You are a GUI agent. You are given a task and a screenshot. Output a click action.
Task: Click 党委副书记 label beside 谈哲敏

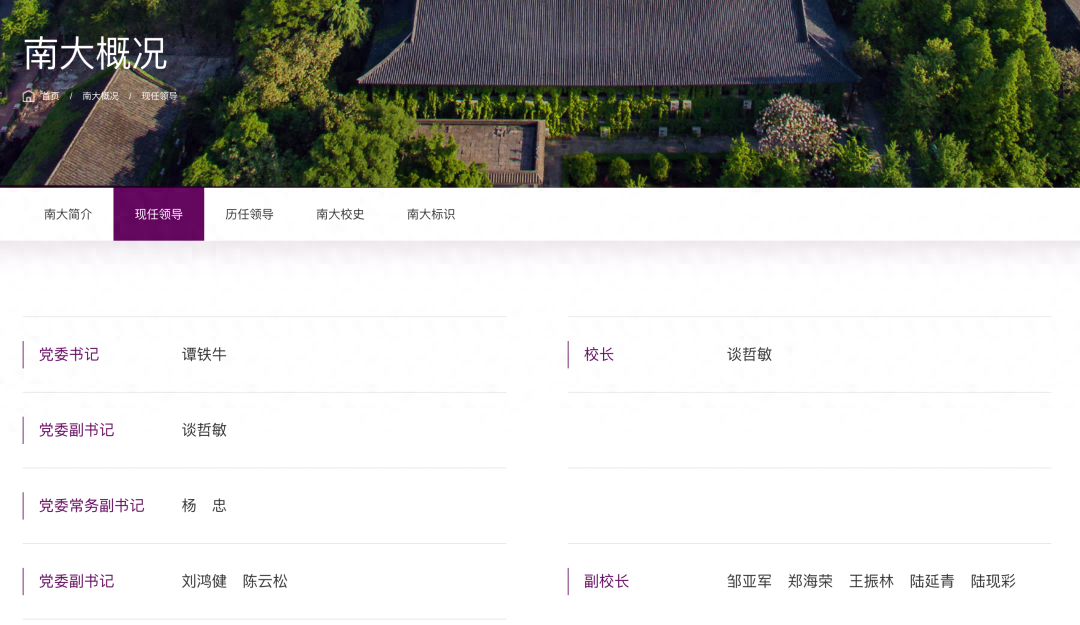(x=76, y=430)
